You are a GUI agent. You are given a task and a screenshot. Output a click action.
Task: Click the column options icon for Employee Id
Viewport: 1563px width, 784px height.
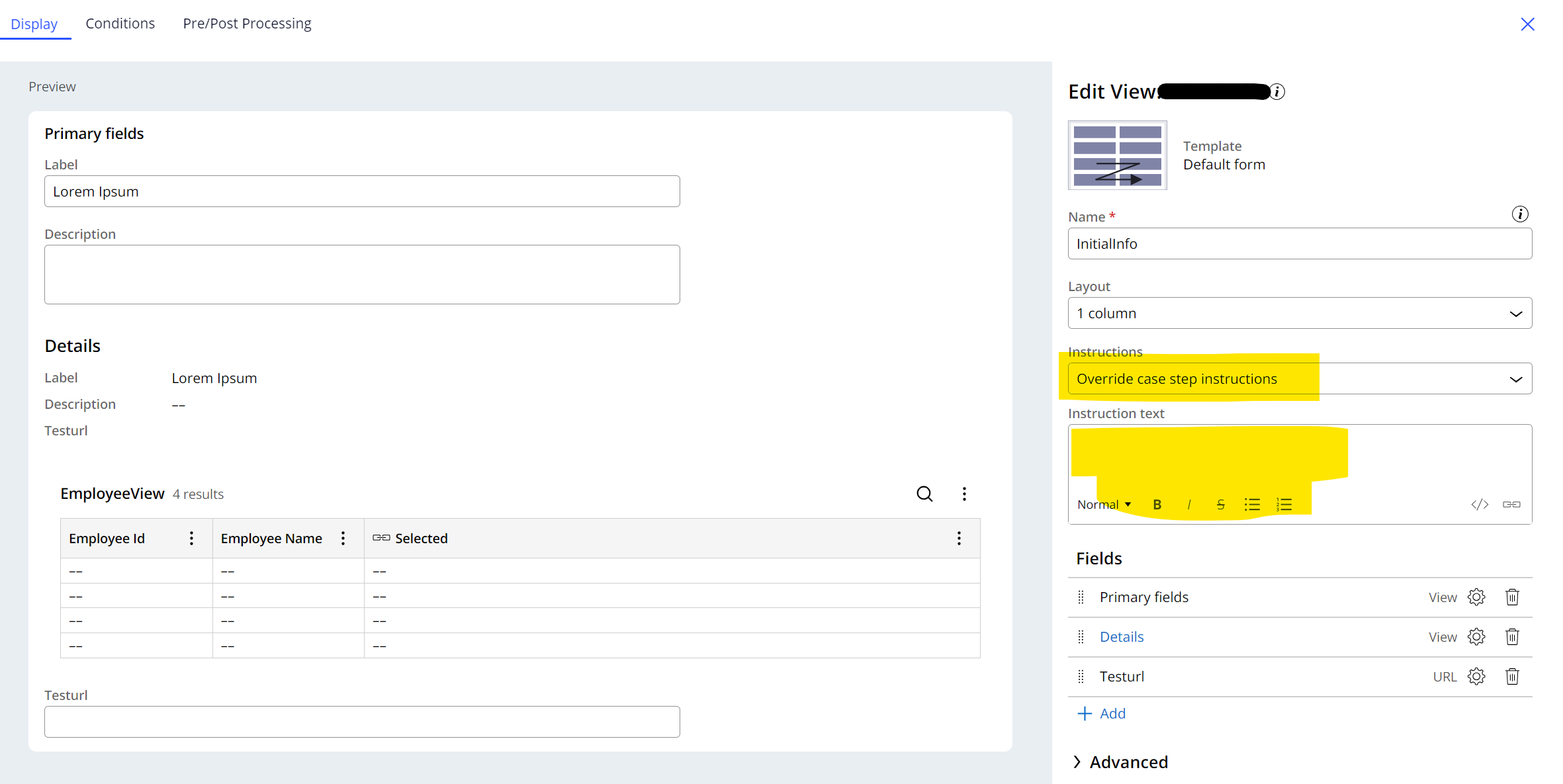pyautogui.click(x=192, y=538)
